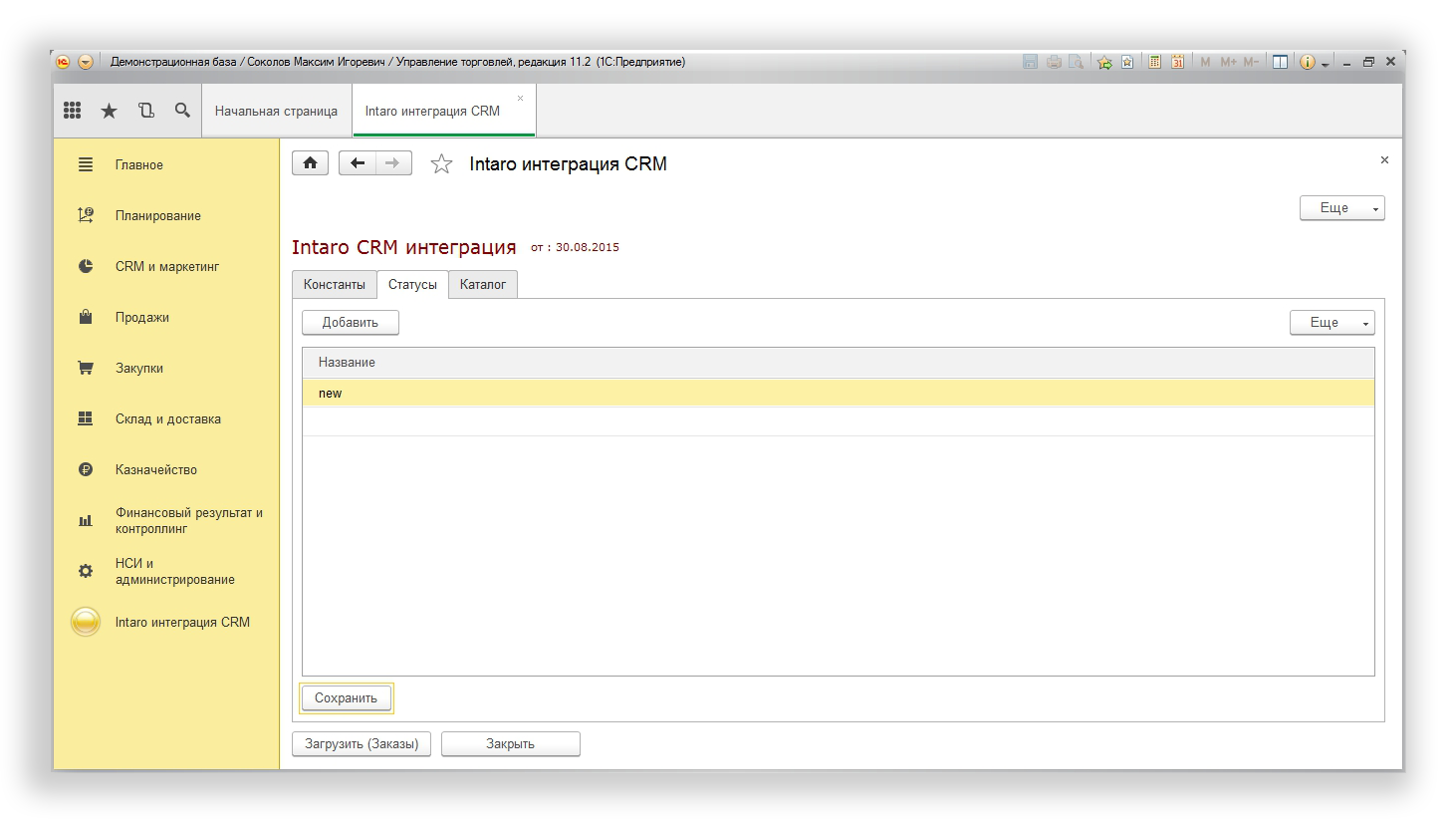
Task: Add current page to favorites star-arrow icon
Action: tap(1104, 62)
